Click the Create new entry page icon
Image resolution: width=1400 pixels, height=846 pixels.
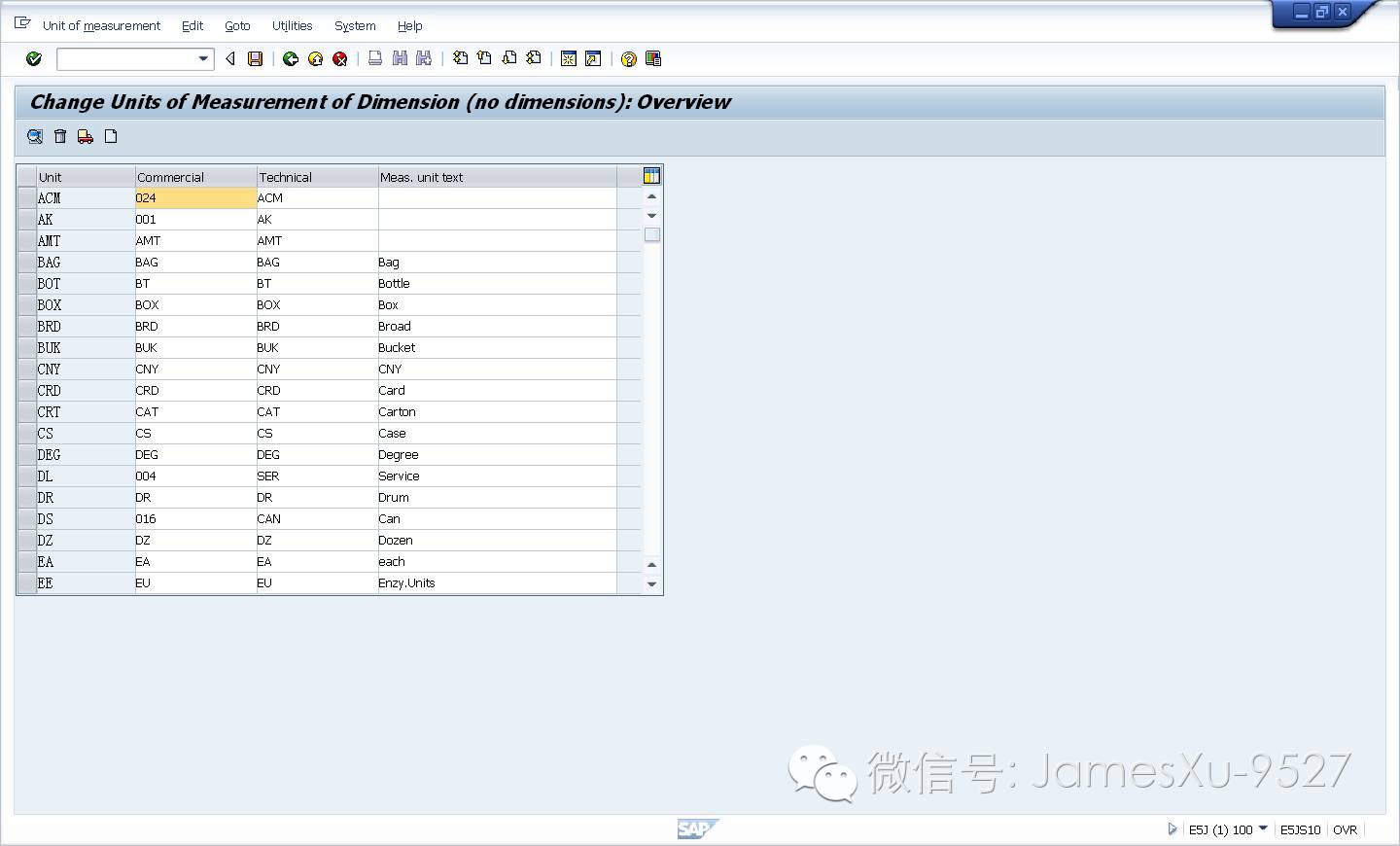(x=111, y=137)
